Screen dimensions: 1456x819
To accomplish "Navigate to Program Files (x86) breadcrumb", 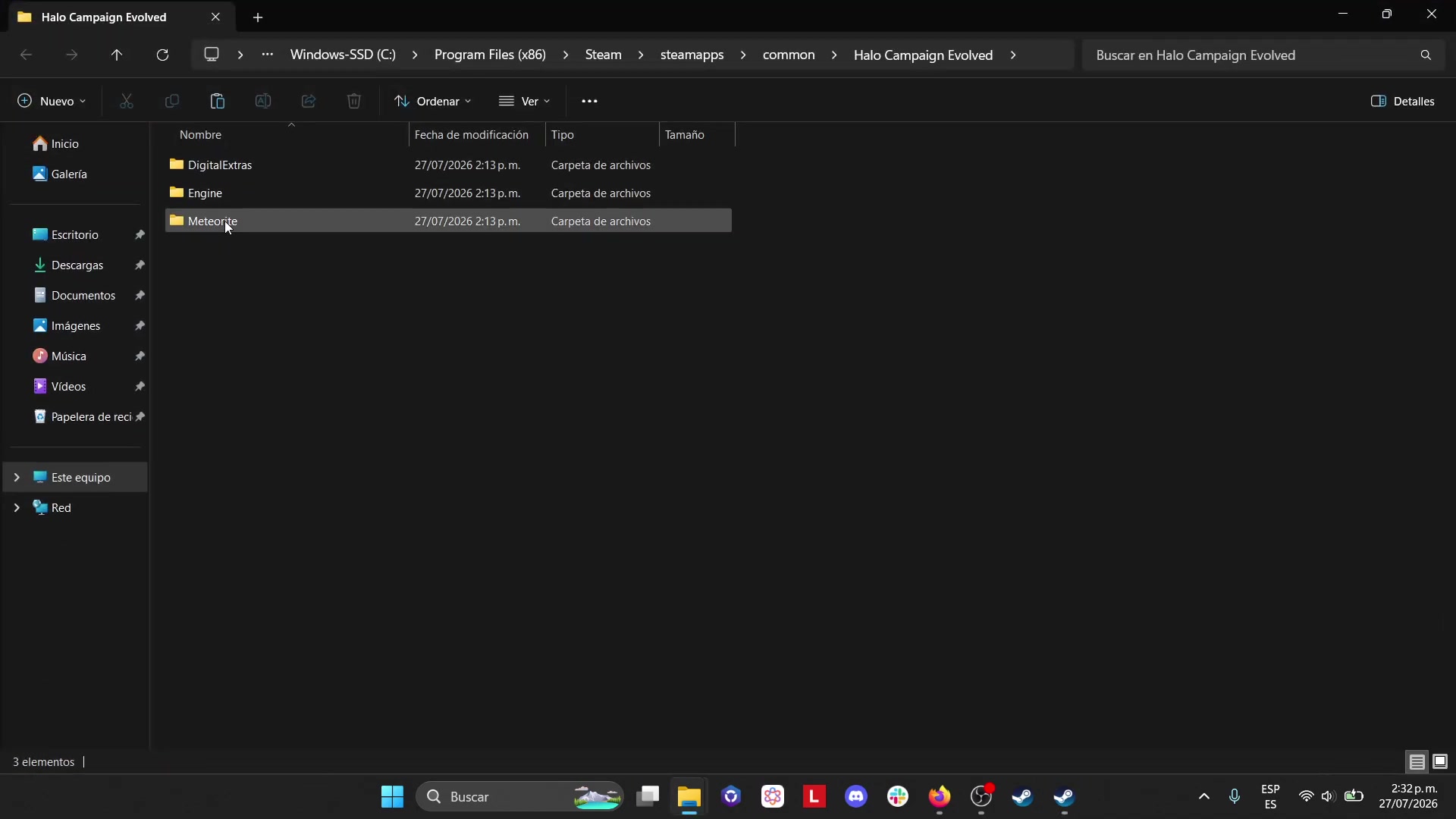I will (490, 55).
